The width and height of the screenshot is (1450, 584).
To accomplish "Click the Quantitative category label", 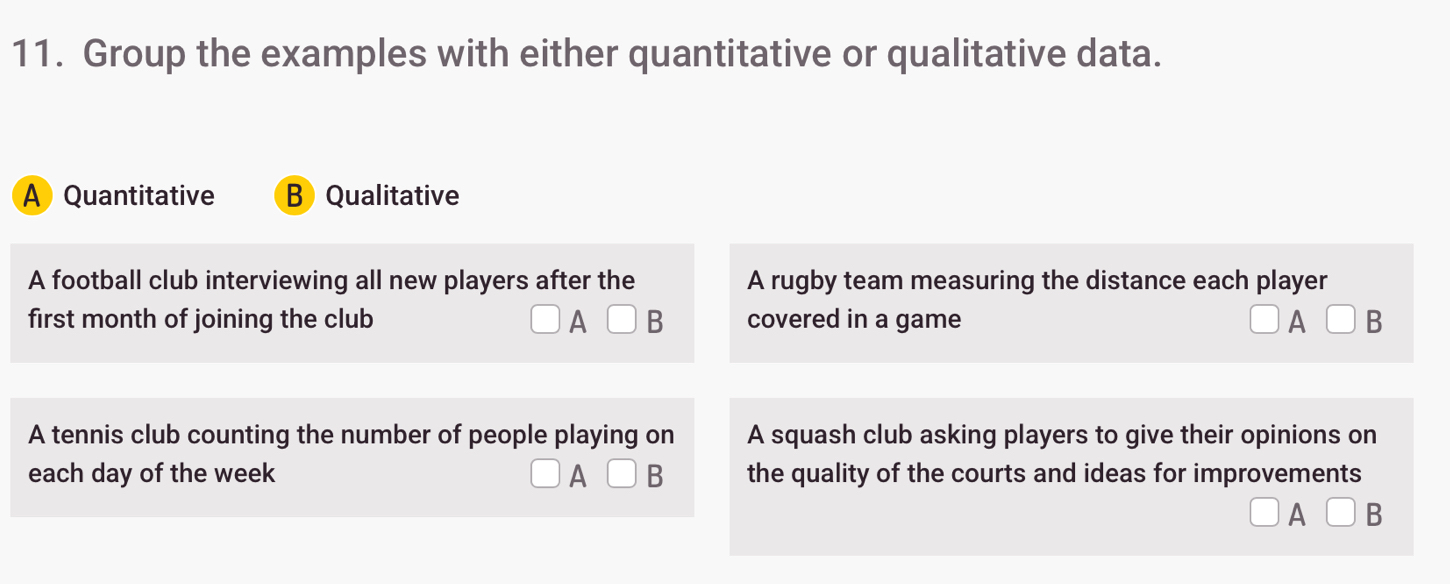I will click(139, 195).
